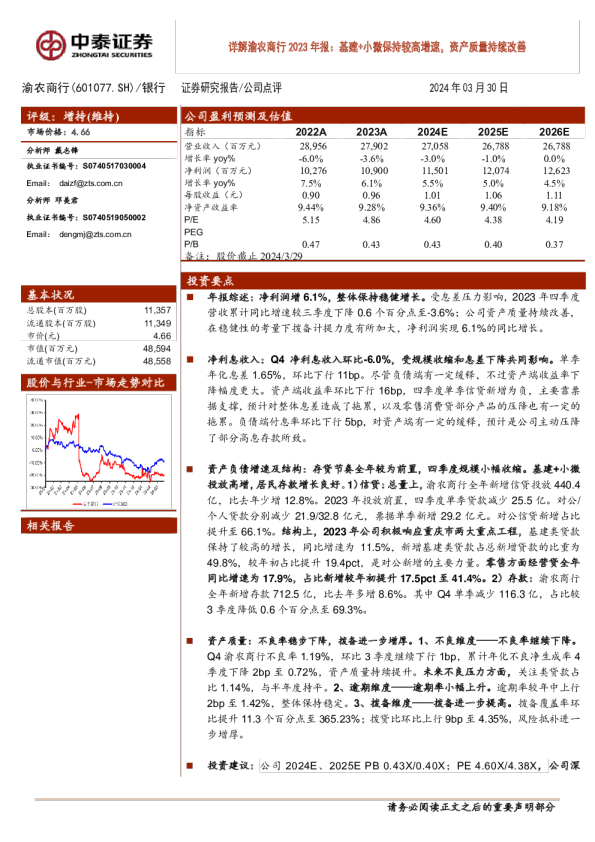Click the email dengmj@zts.com.cn
This screenshot has height=842, width=595.
pos(95,234)
